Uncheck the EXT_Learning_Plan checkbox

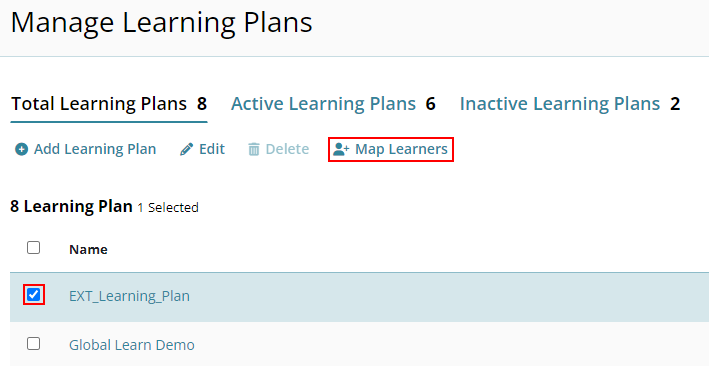click(x=33, y=295)
